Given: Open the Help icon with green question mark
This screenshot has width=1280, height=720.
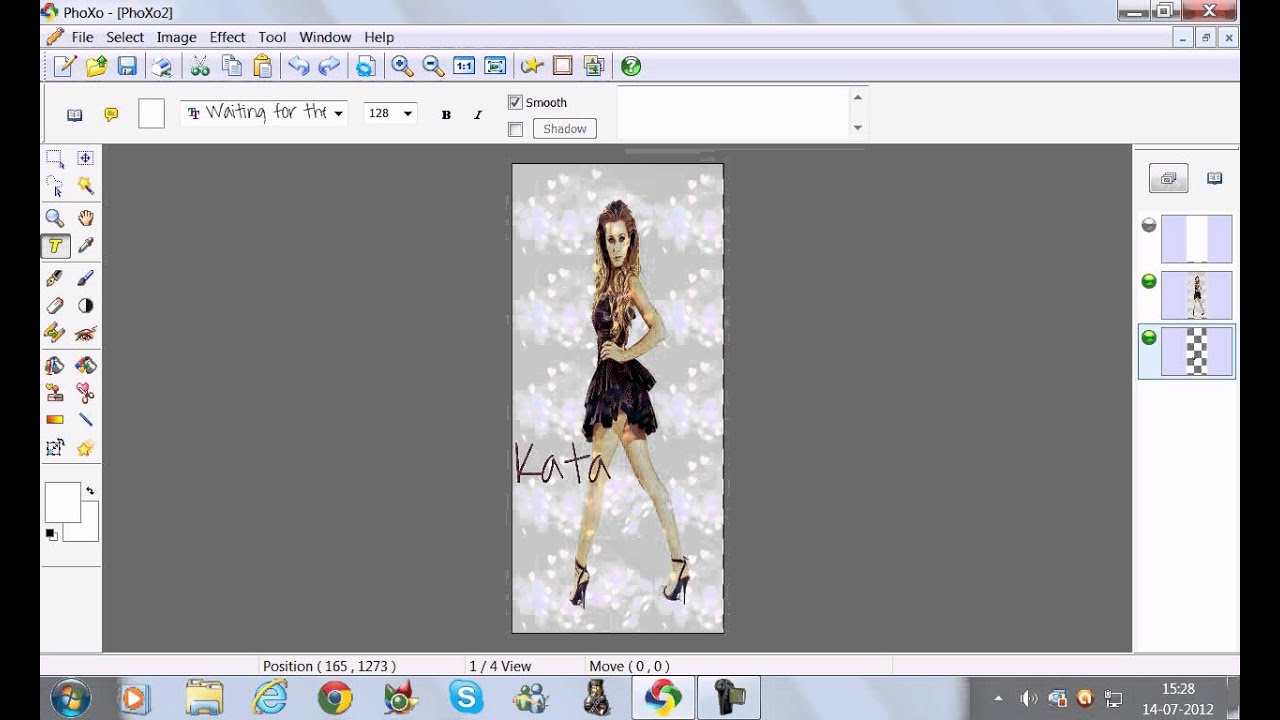Looking at the screenshot, I should 631,66.
